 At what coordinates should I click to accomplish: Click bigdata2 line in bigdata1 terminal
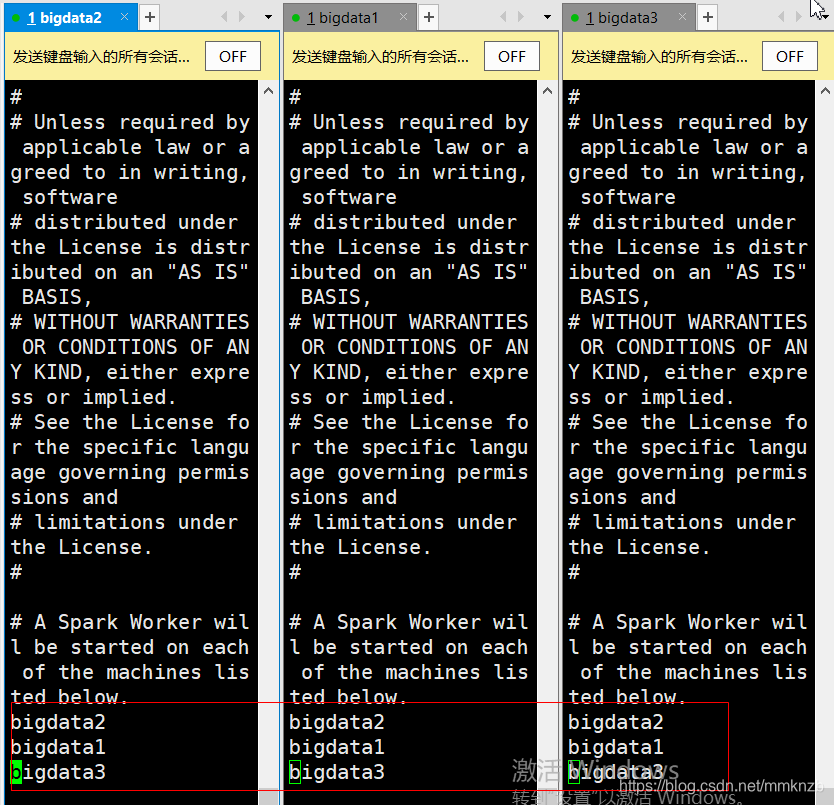[337, 723]
